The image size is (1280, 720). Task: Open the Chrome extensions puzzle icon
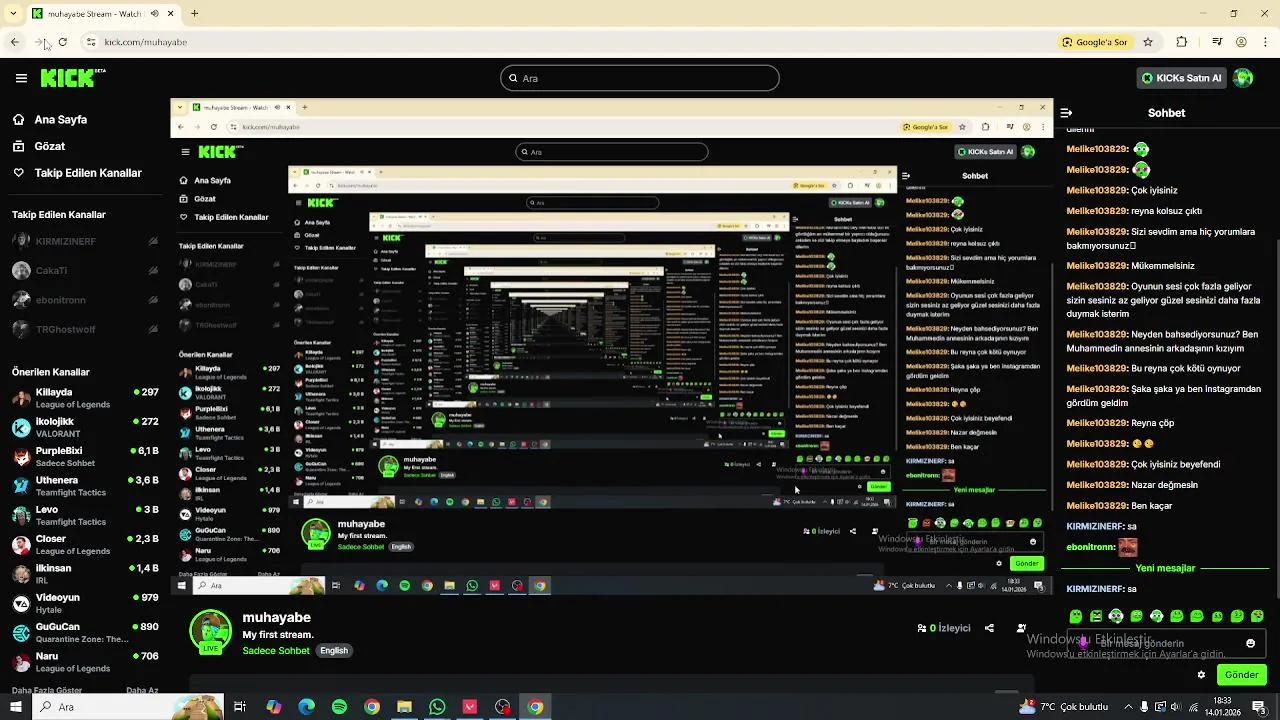tap(1182, 42)
